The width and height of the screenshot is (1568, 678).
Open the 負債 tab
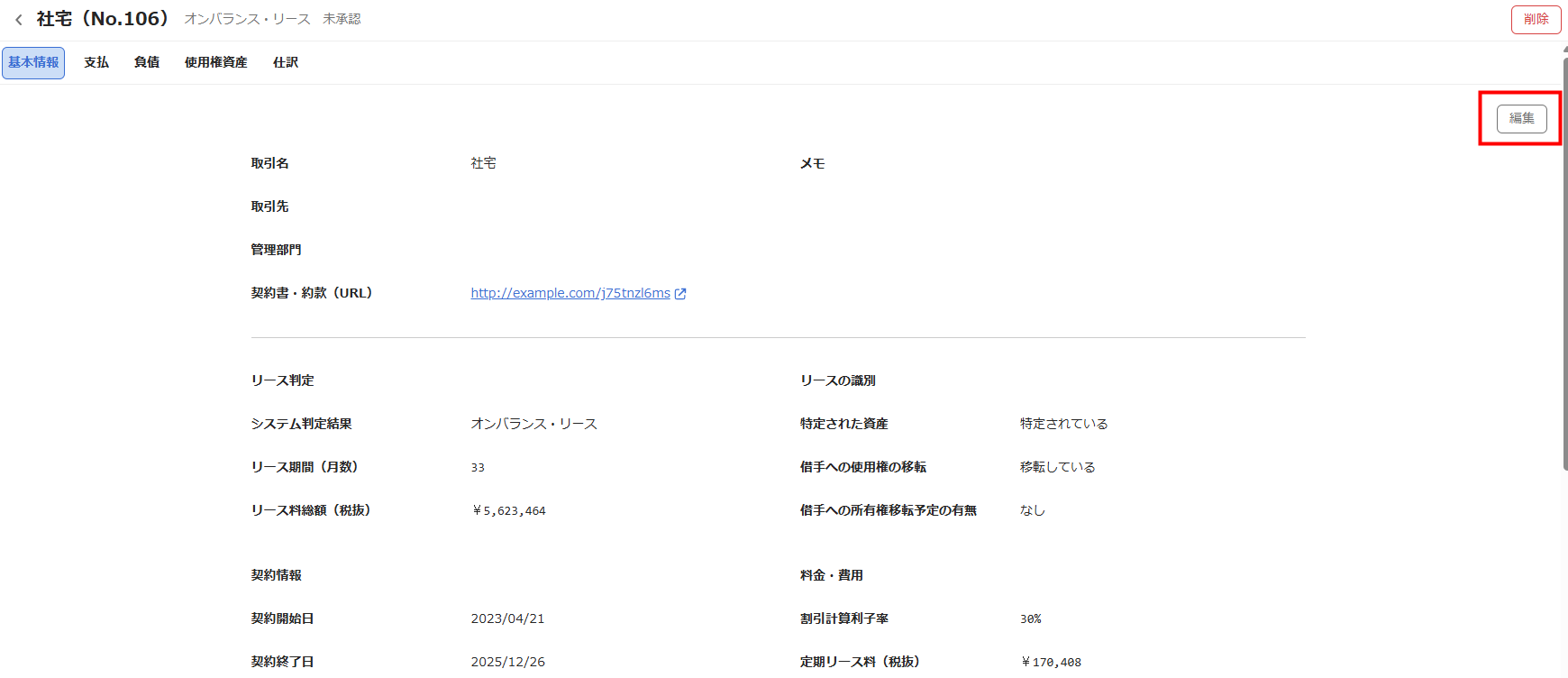click(x=147, y=62)
